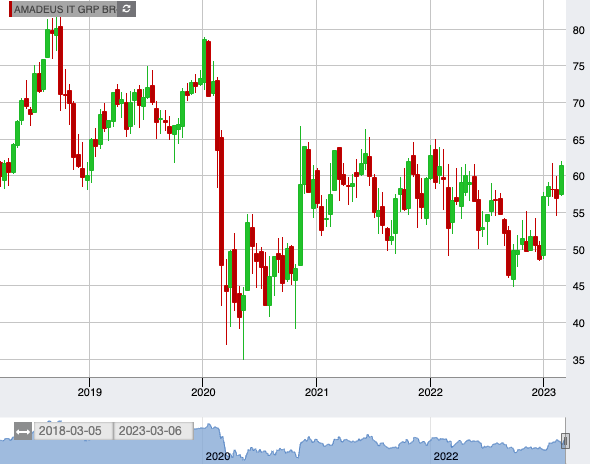Click the last green candle at the chart's right edge
This screenshot has height=465, width=590.
click(562, 180)
